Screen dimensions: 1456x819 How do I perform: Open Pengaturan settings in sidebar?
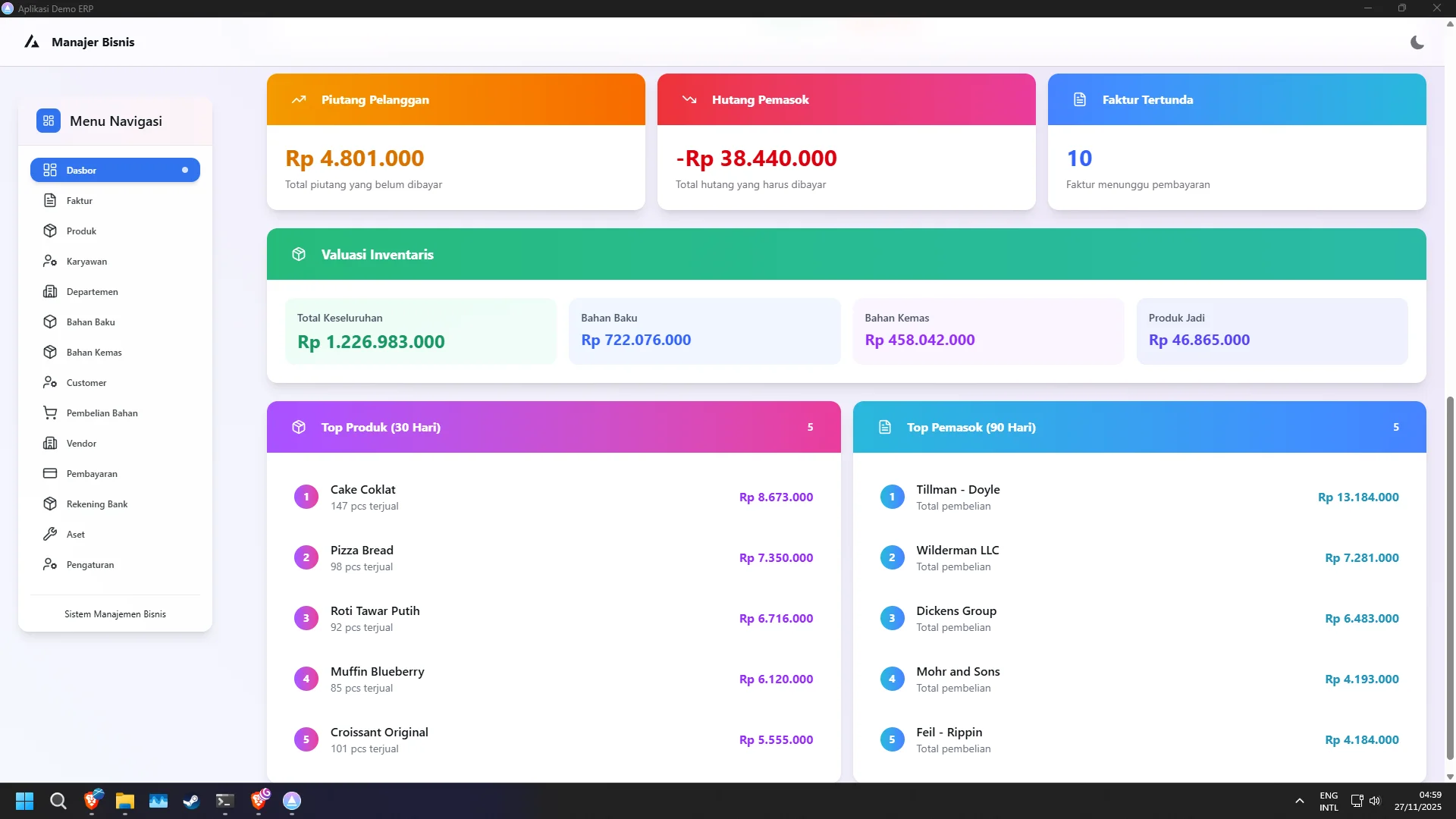click(x=90, y=565)
